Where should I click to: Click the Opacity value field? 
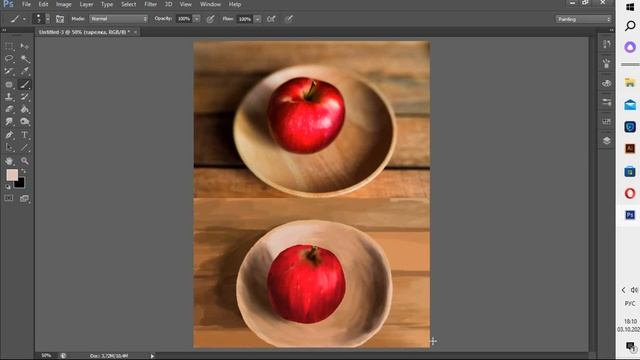pos(184,19)
